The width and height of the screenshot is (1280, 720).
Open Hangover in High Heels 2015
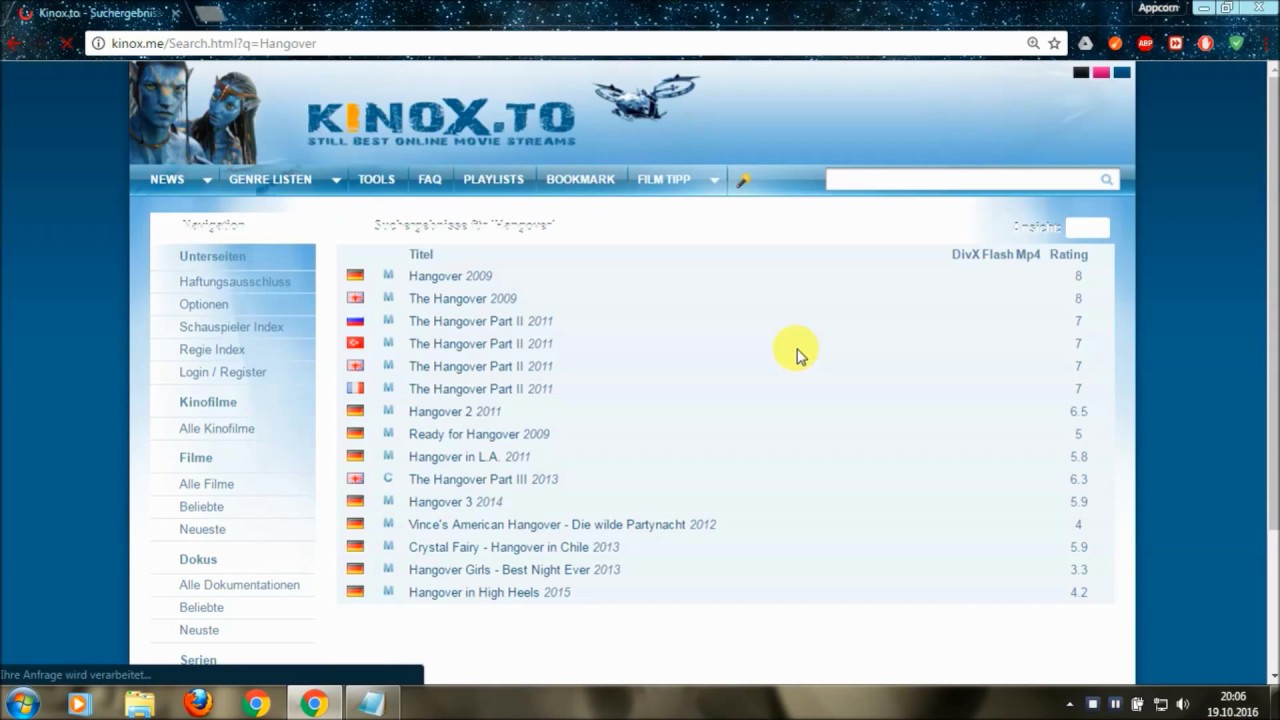click(489, 593)
